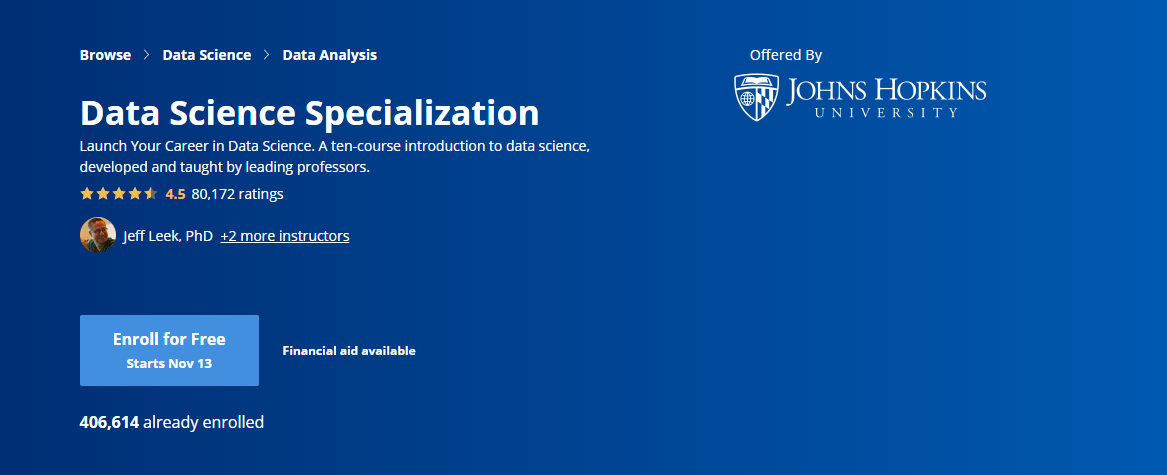Select the Jeff Leek, PhD instructor name
The height and width of the screenshot is (475, 1167).
[x=168, y=236]
